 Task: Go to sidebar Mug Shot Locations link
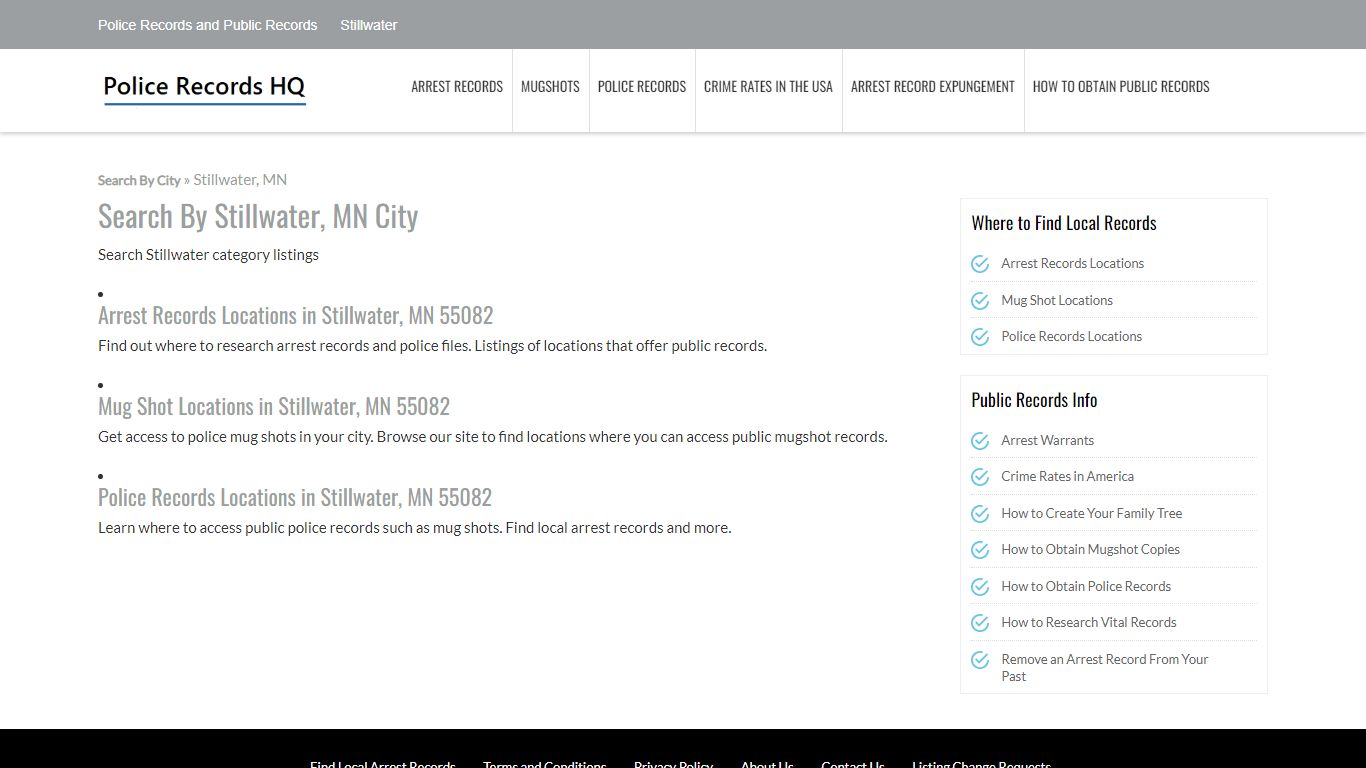1057,300
